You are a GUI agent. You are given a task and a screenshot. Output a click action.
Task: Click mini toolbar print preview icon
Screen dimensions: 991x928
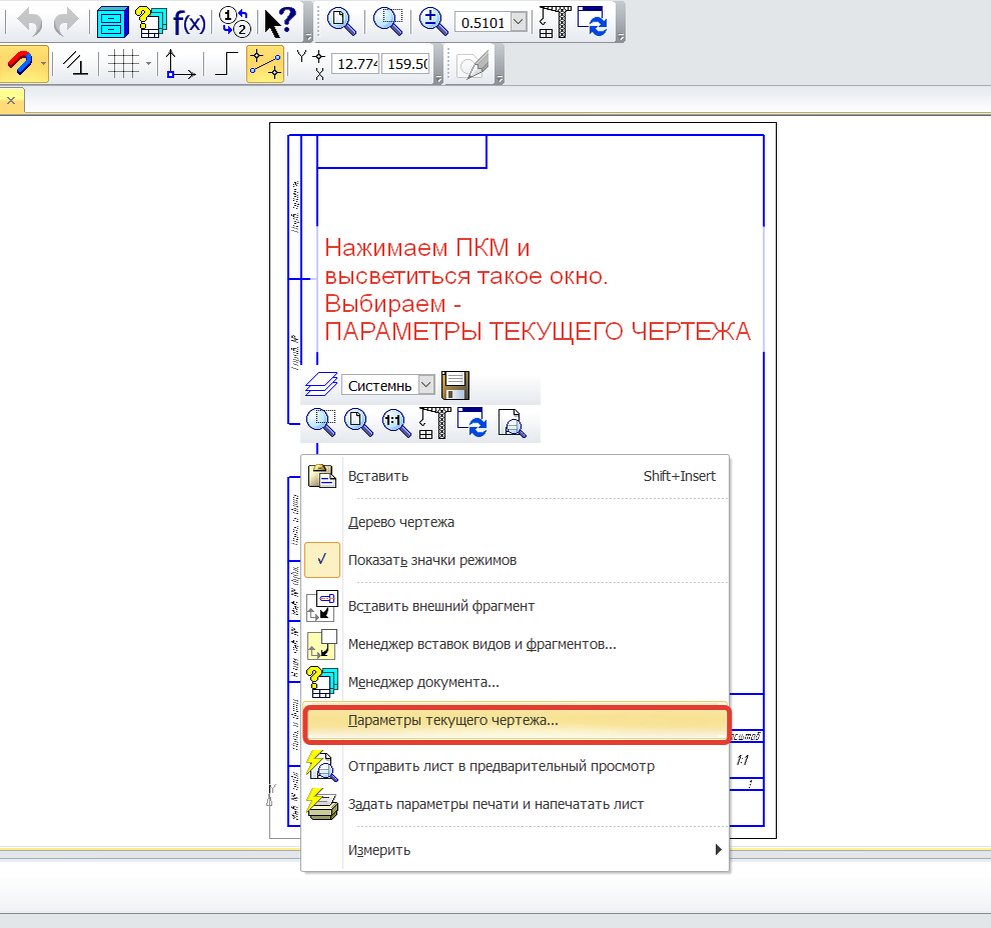[511, 423]
